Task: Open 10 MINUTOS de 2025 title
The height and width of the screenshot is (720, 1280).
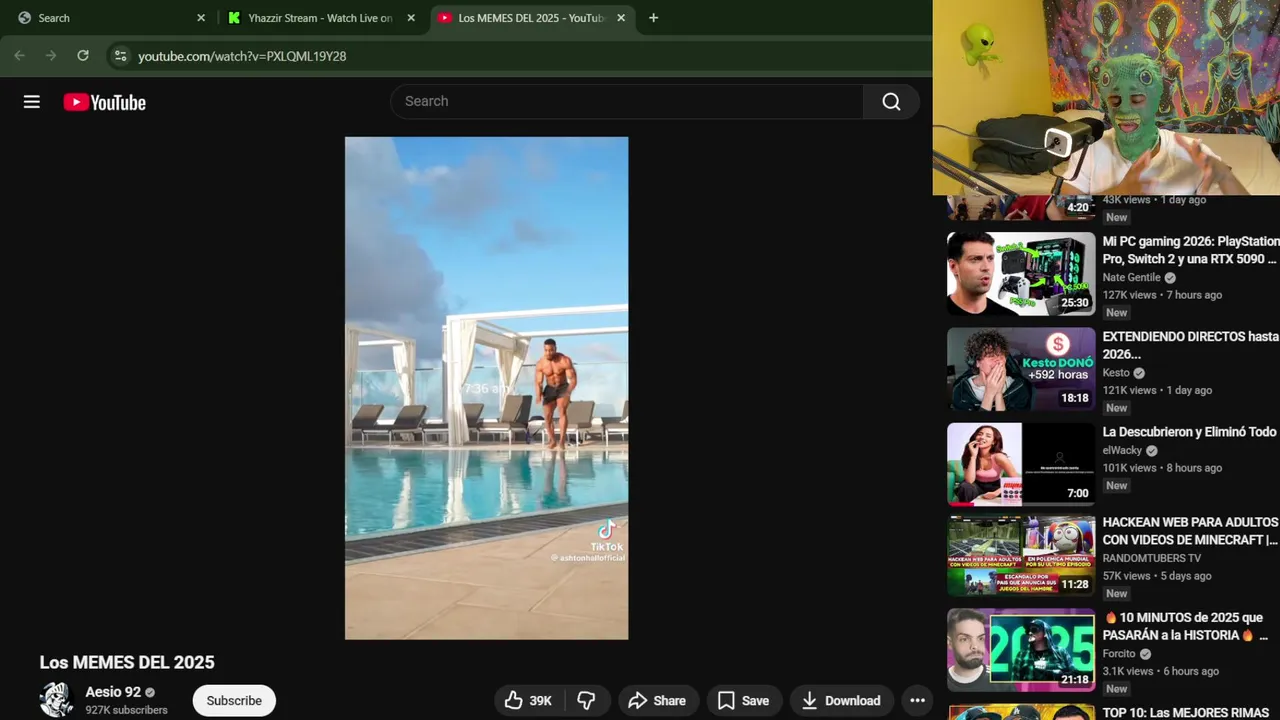Action: [x=1186, y=626]
